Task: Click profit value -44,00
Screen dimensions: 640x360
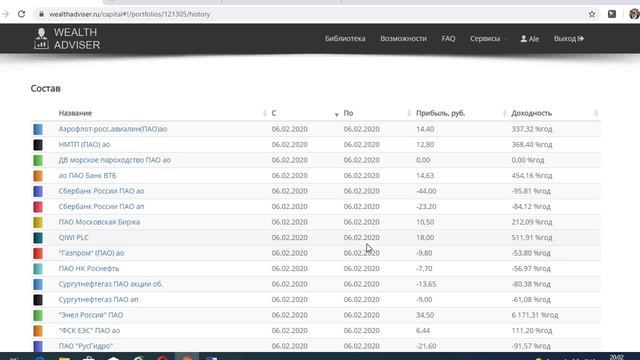Action: 426,191
